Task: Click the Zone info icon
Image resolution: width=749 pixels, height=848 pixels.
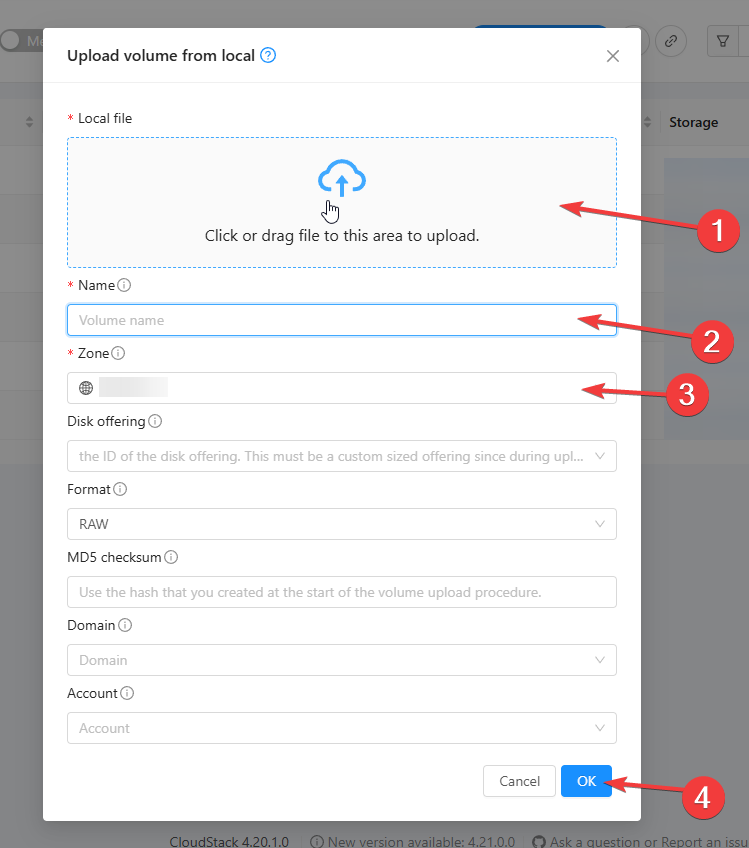Action: [118, 353]
